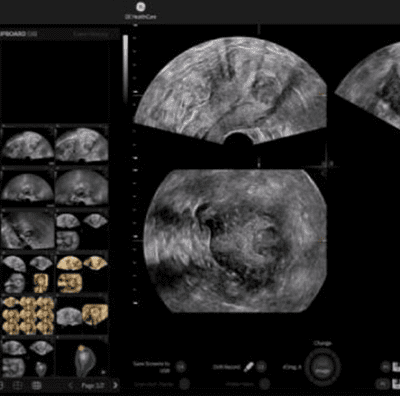Click the gray scale bar beside the image
The height and width of the screenshot is (396, 400).
125,69
